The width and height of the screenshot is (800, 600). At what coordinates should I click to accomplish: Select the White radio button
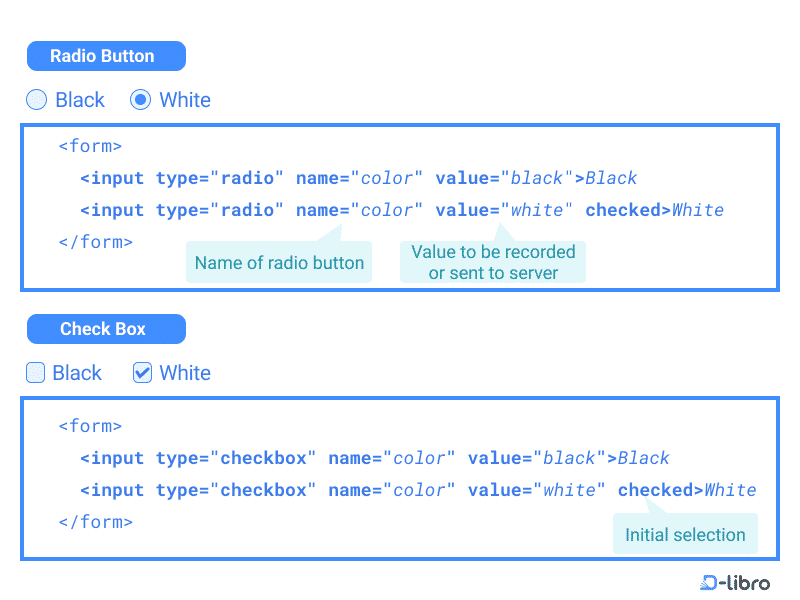[139, 99]
